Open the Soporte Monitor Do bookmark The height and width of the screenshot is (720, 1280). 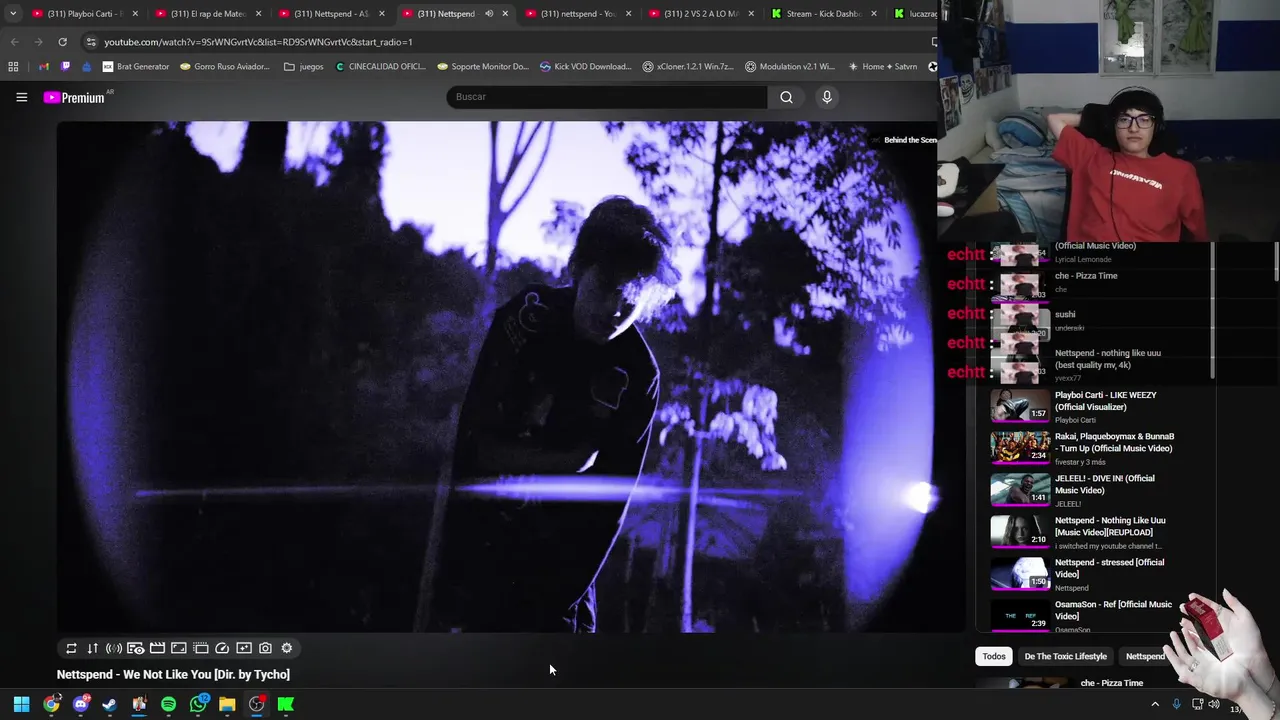(483, 67)
